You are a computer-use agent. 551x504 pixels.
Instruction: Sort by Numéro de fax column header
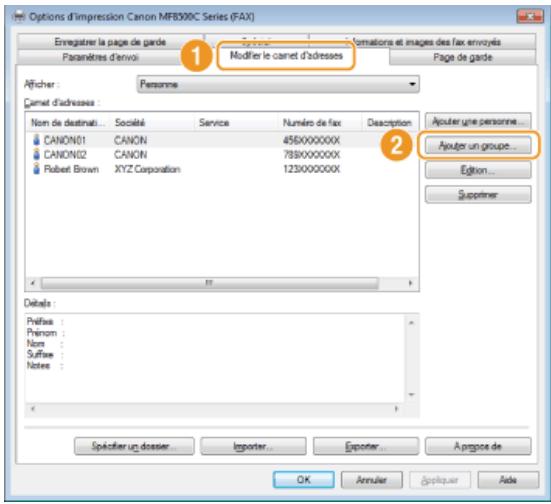[320, 123]
